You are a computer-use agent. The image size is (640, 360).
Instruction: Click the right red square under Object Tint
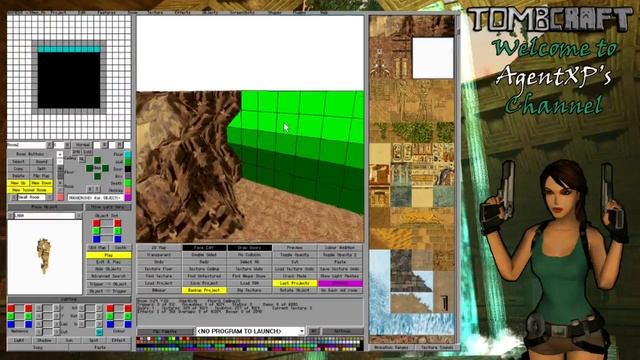pyautogui.click(x=118, y=223)
